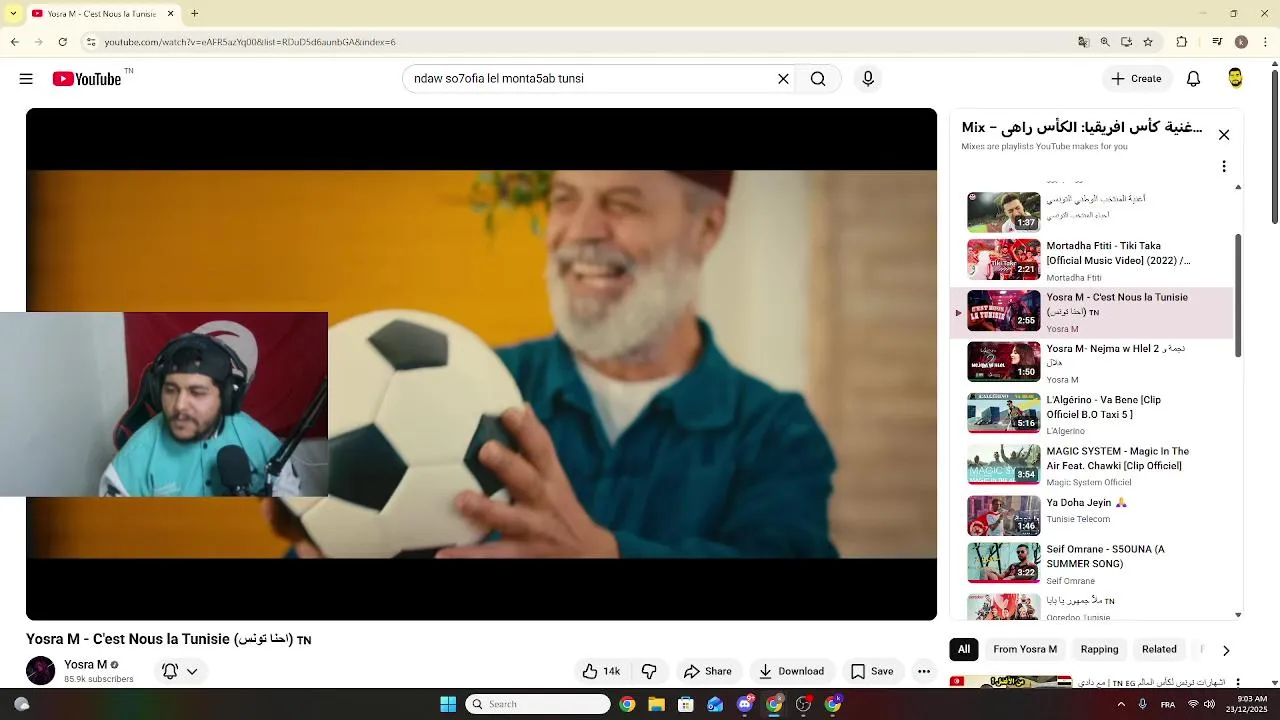Save video to a playlist
This screenshot has height=720, width=1280.
click(872, 671)
